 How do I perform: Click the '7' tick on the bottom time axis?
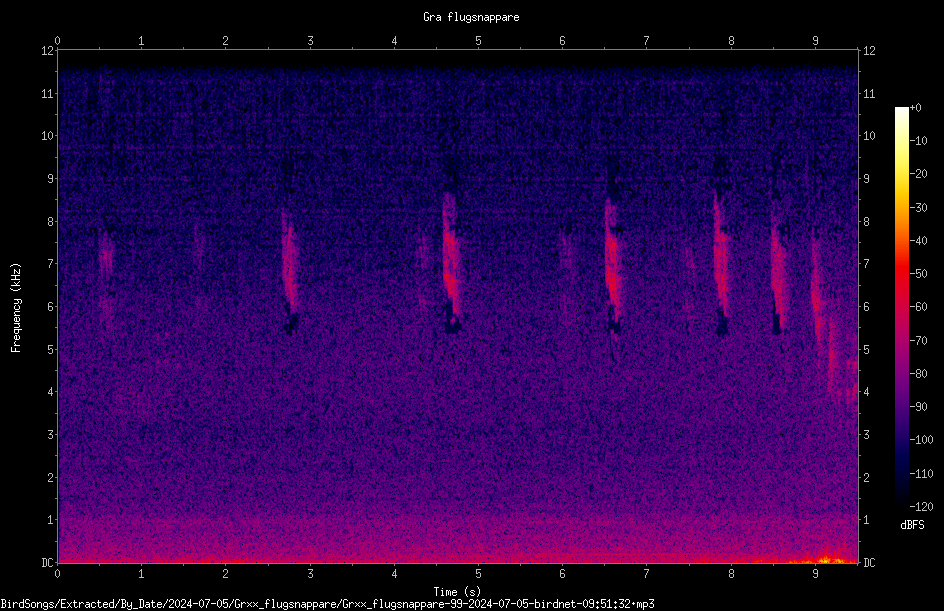647,574
